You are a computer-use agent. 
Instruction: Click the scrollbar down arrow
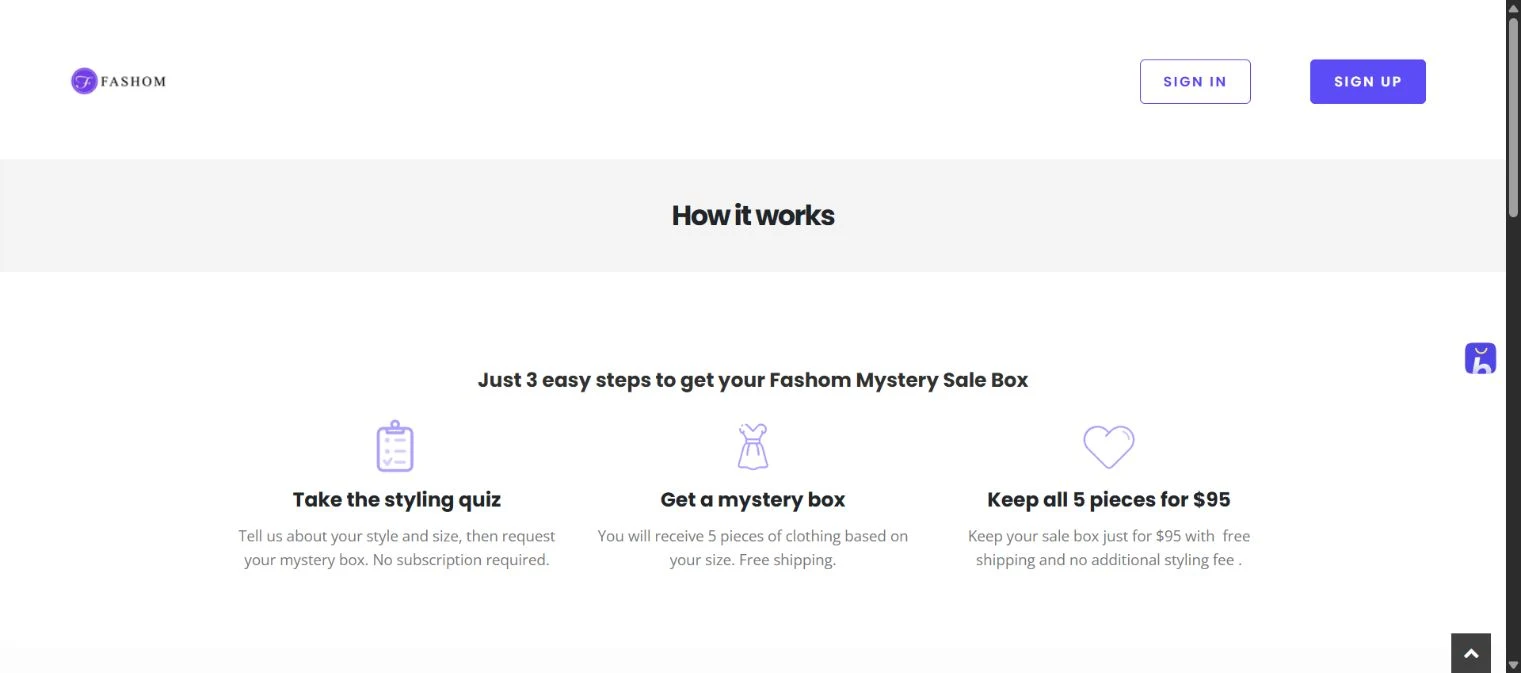(1514, 666)
